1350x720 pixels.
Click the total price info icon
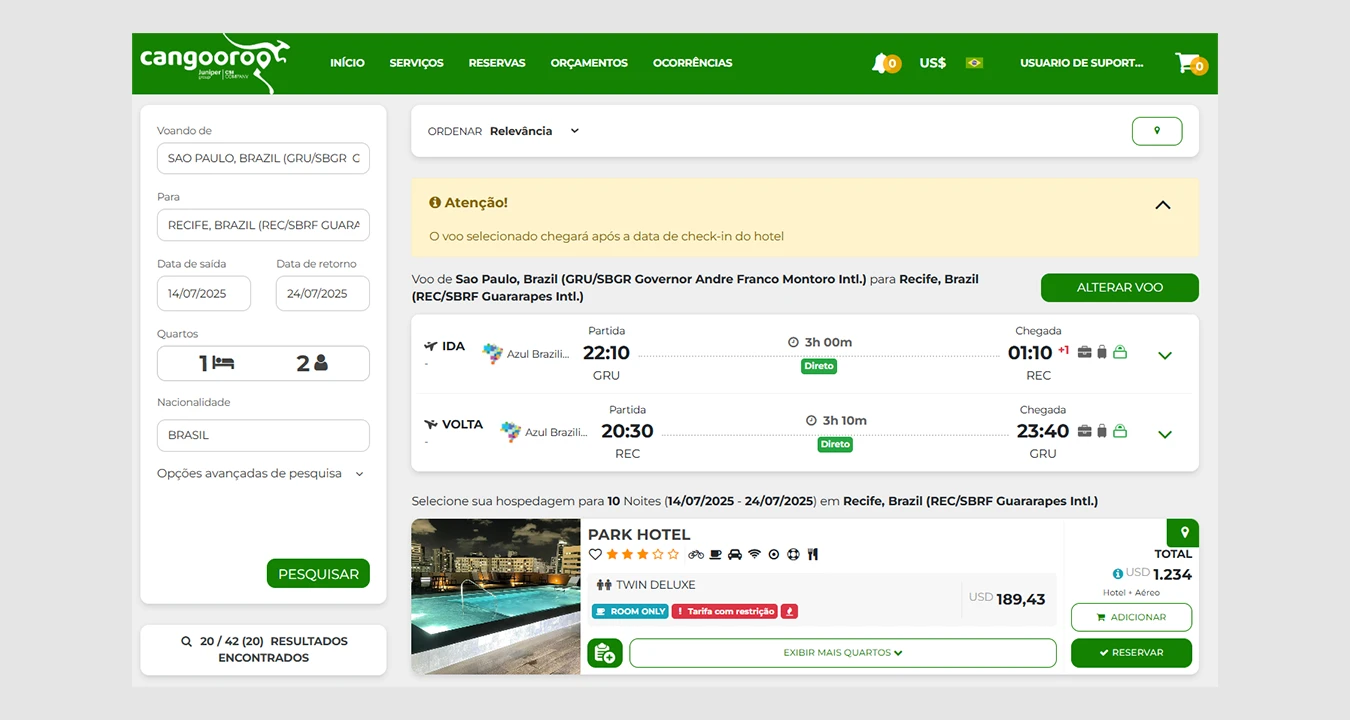(x=1117, y=574)
